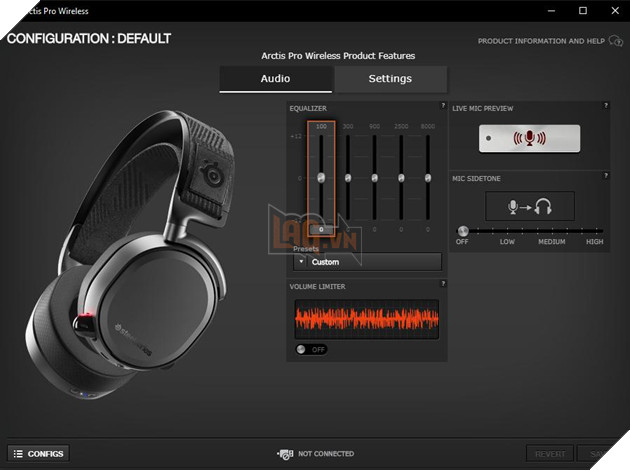Open the Live Mic Preview help question mark
This screenshot has height=470, width=630.
(x=606, y=105)
